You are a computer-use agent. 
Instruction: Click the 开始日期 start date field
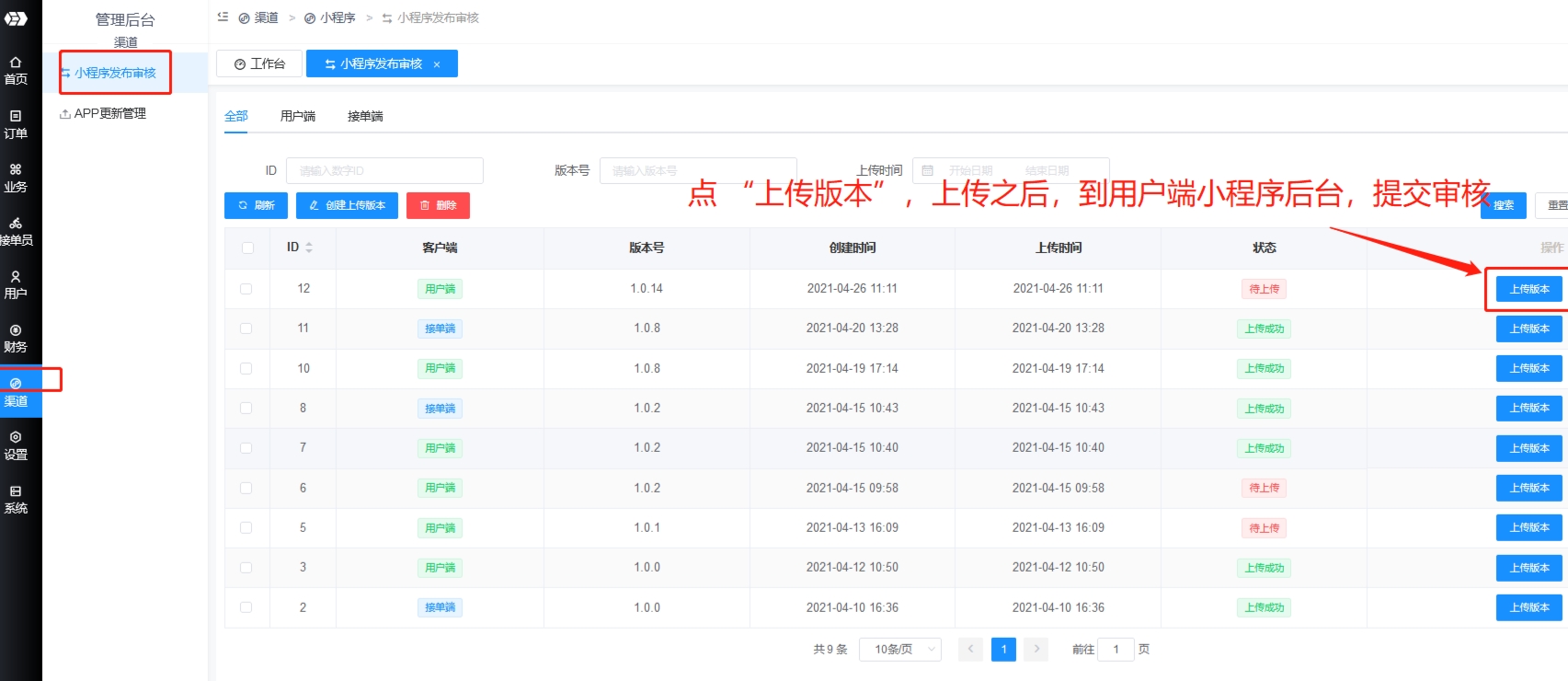click(971, 171)
